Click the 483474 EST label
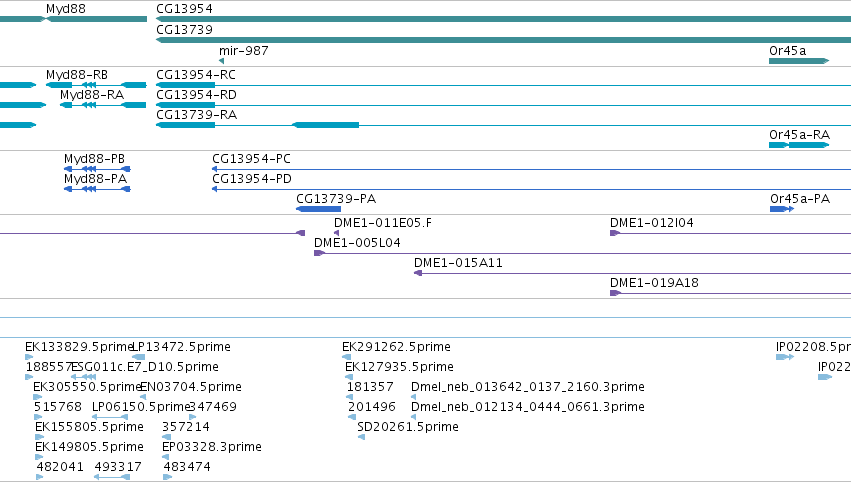This screenshot has width=851, height=482. pyautogui.click(x=187, y=467)
